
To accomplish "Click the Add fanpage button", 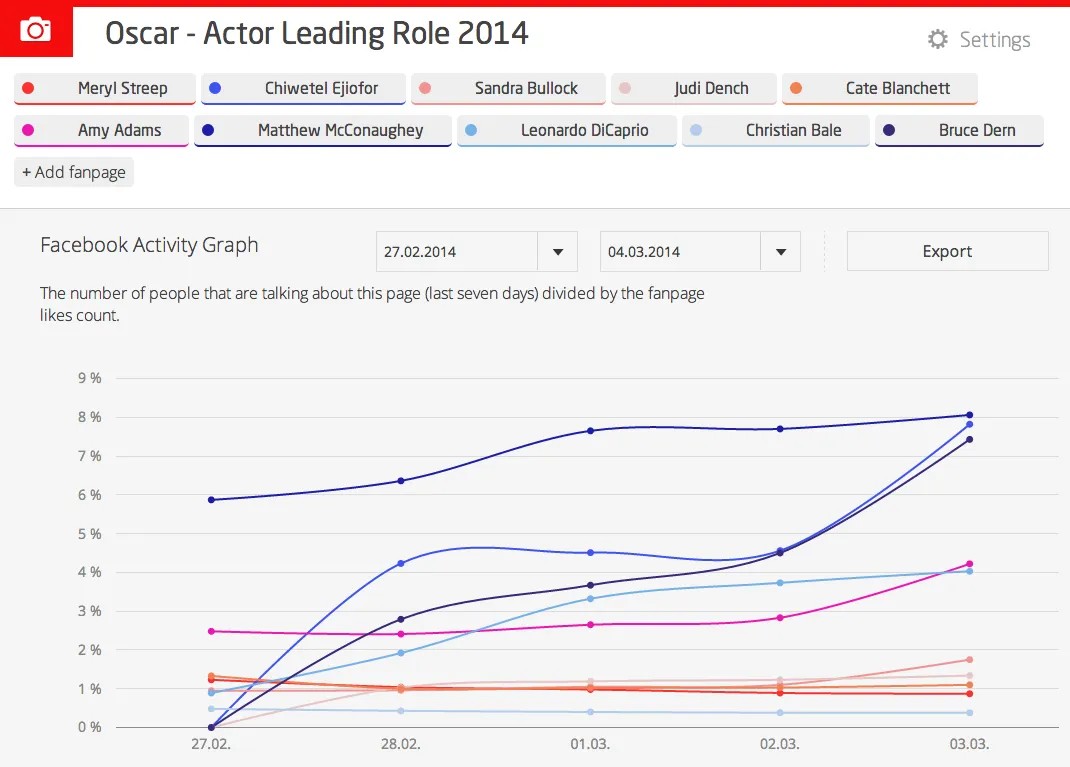I will [x=73, y=172].
